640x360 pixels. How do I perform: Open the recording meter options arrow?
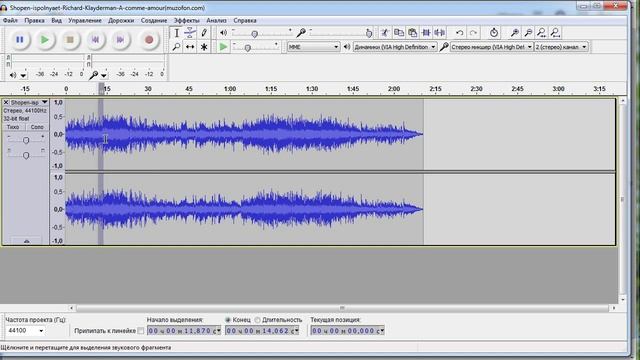tap(104, 76)
